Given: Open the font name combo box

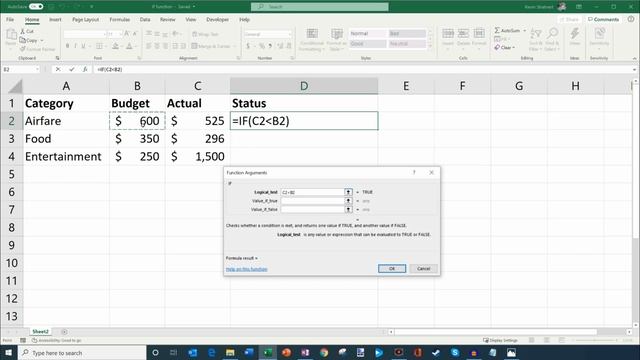Looking at the screenshot, I should click(84, 34).
